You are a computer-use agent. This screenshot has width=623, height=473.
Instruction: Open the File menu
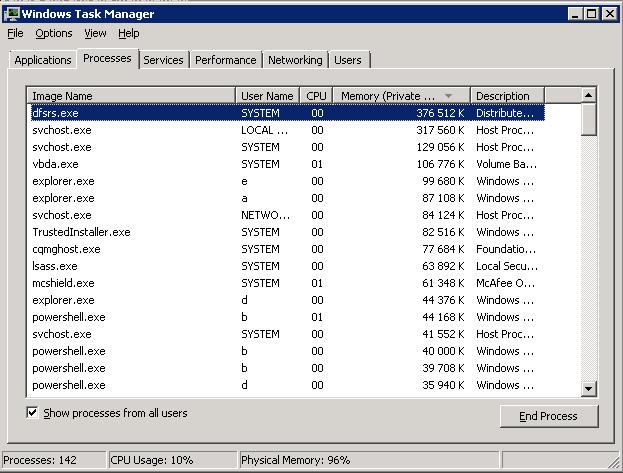[15, 33]
